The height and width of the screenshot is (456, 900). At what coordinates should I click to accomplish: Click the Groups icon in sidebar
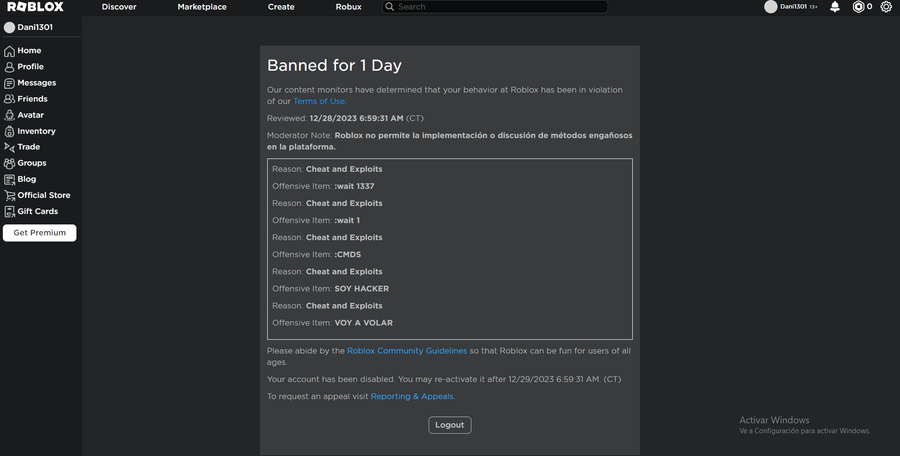pyautogui.click(x=9, y=163)
